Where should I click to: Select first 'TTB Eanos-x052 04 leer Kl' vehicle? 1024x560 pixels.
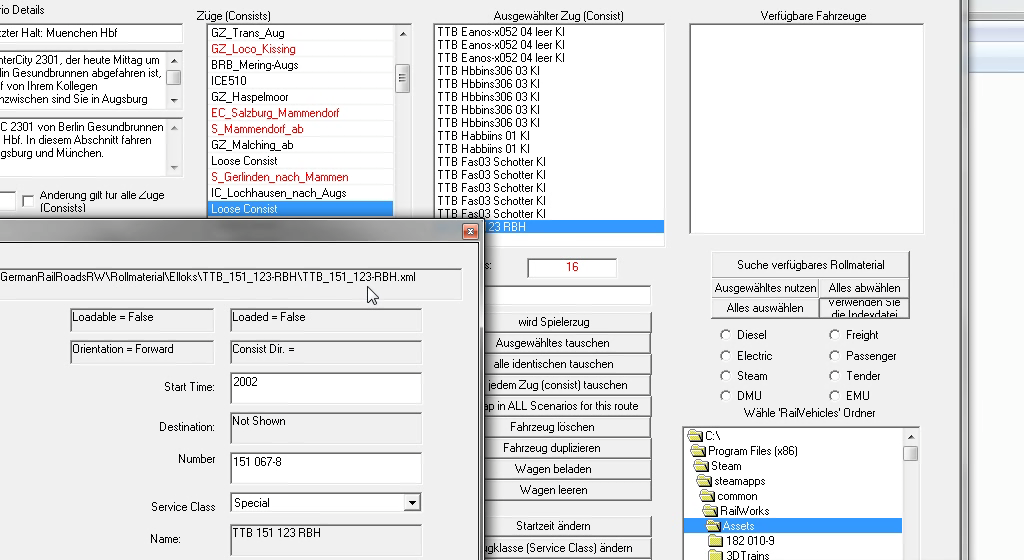pyautogui.click(x=549, y=32)
